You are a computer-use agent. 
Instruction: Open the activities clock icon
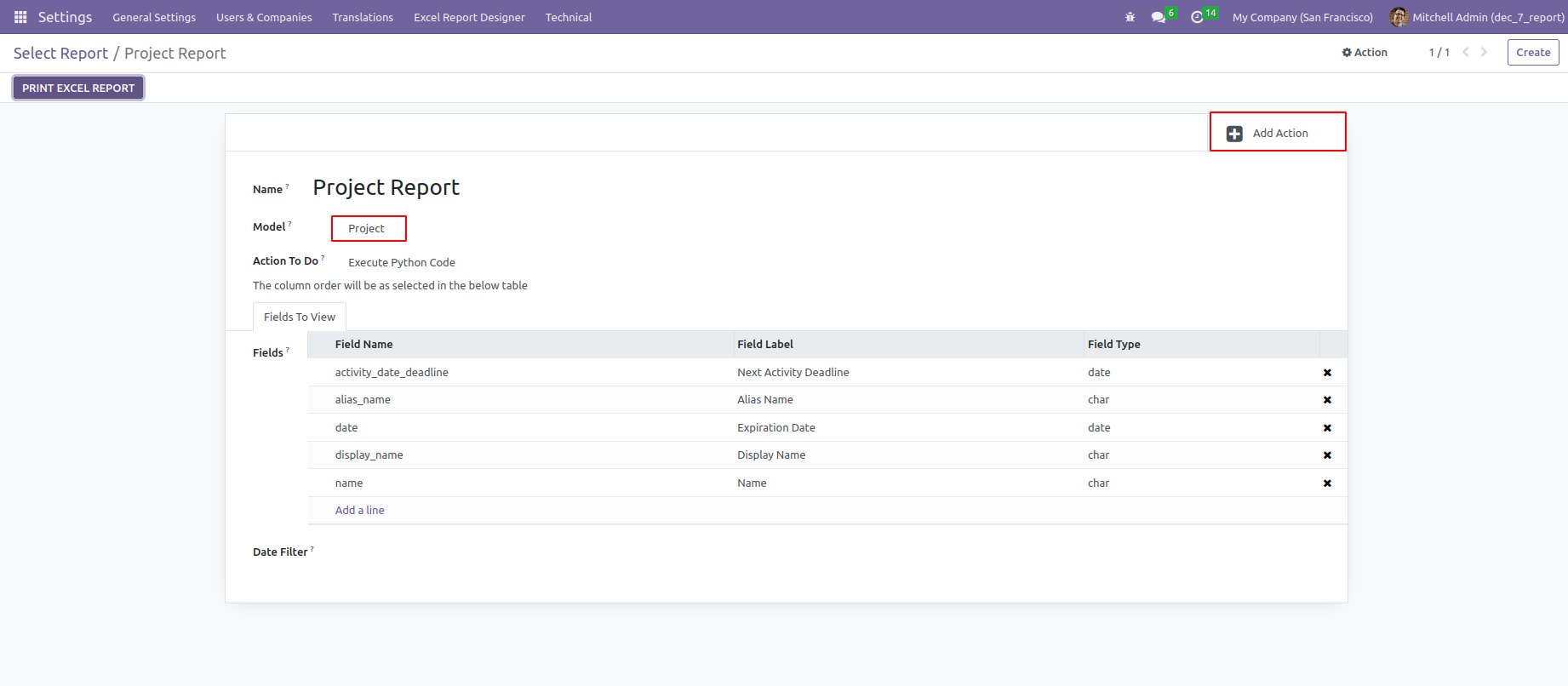click(1197, 17)
